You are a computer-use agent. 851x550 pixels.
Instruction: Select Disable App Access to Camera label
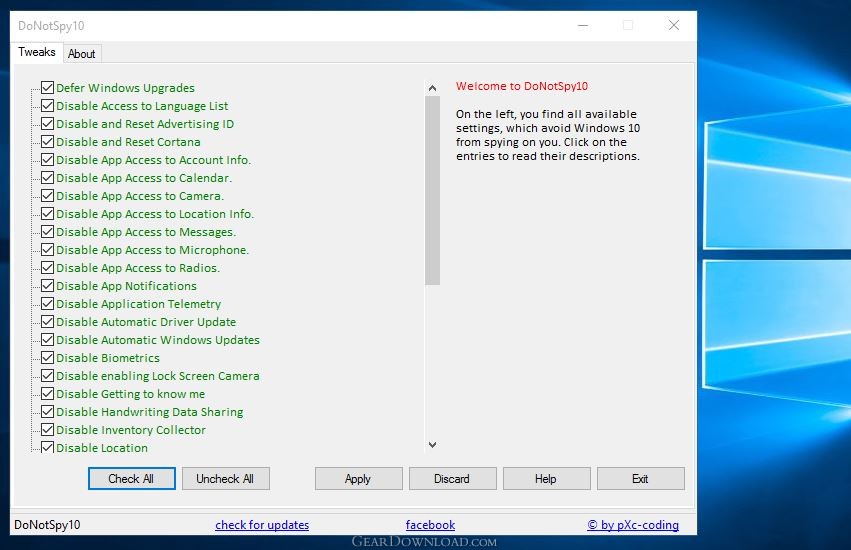140,196
